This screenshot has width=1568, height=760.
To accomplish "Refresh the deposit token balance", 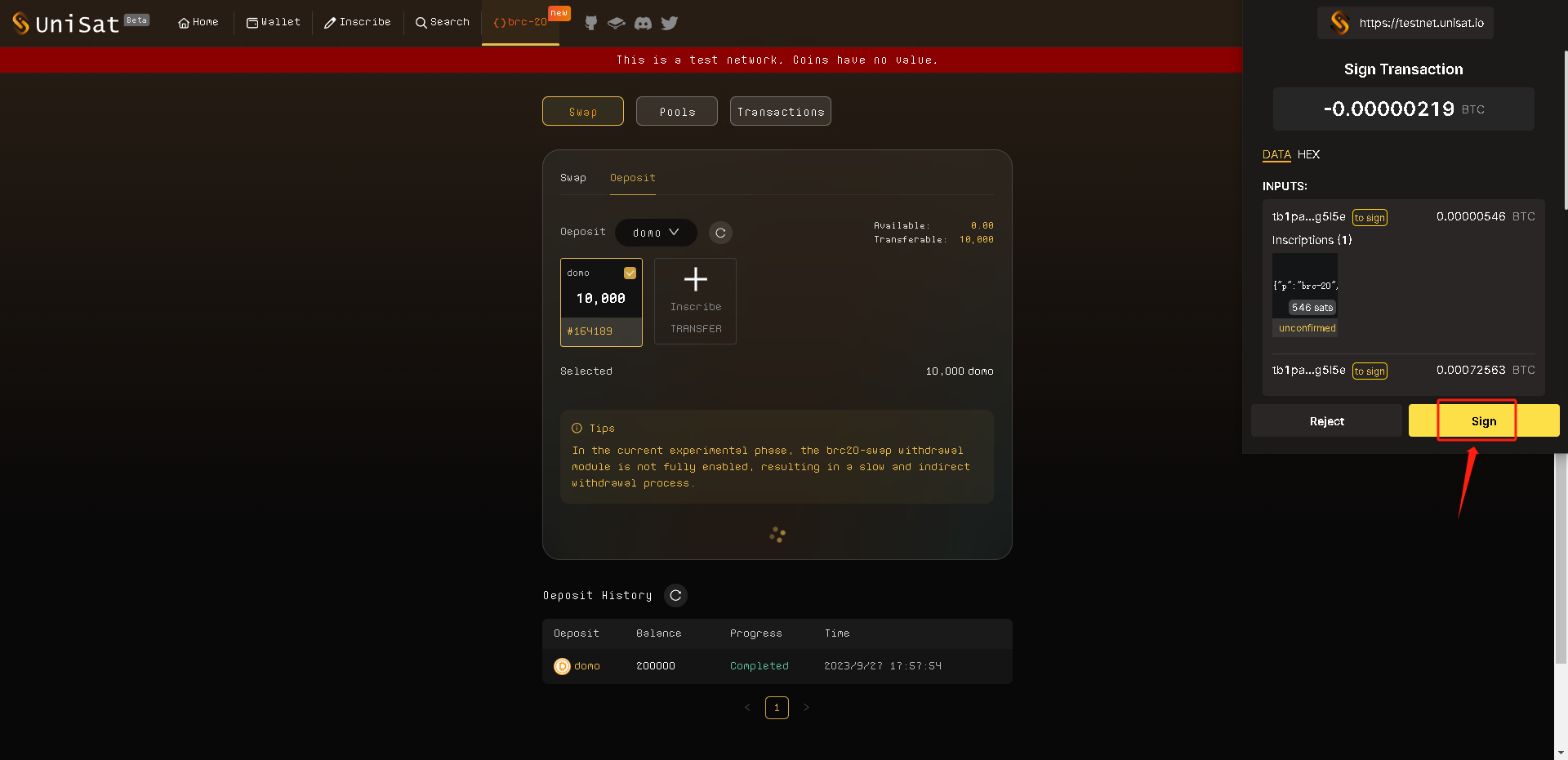I will tap(720, 233).
